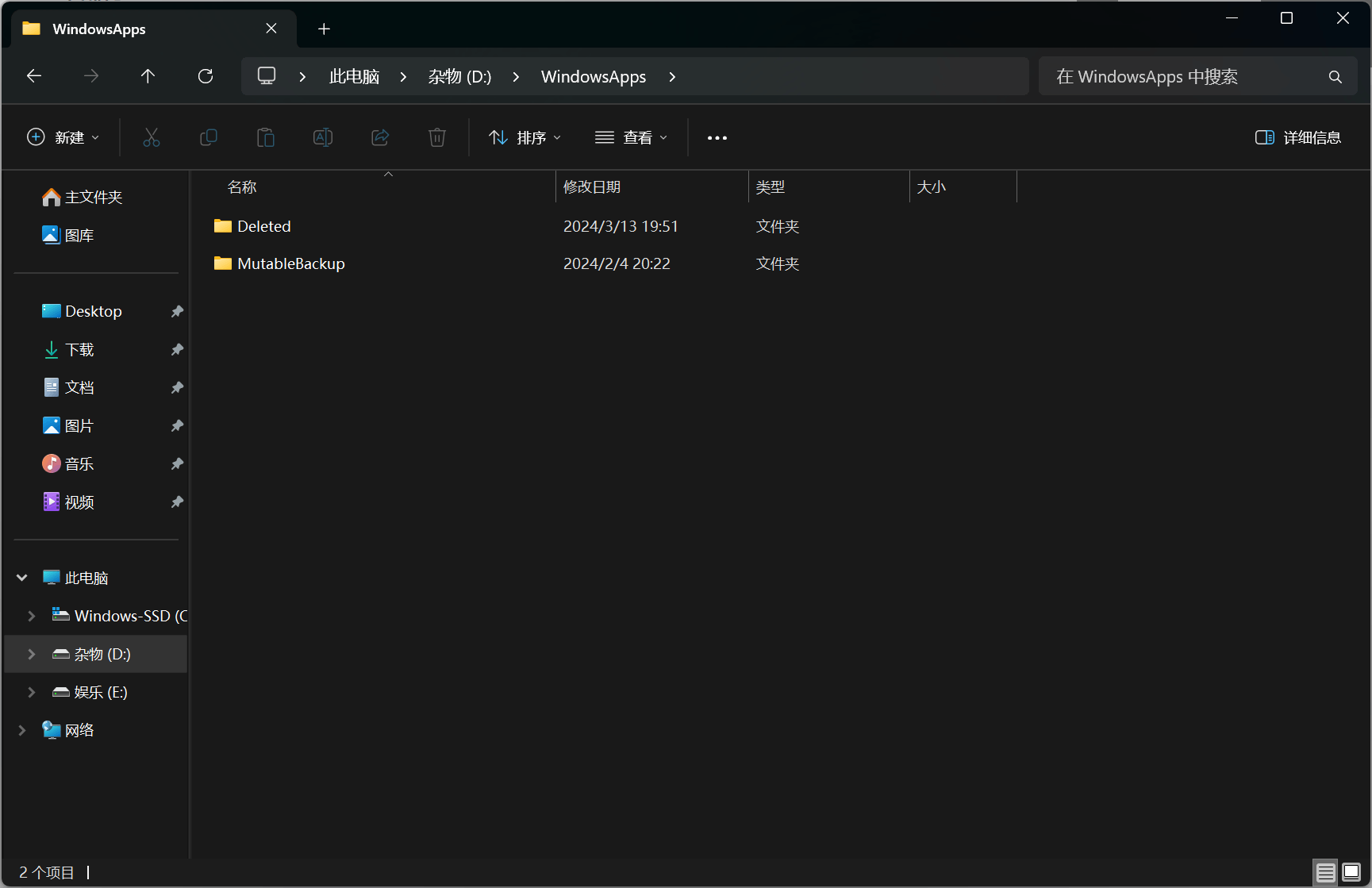Open 主文件夹 in the sidebar
The image size is (1372, 888).
[83, 197]
